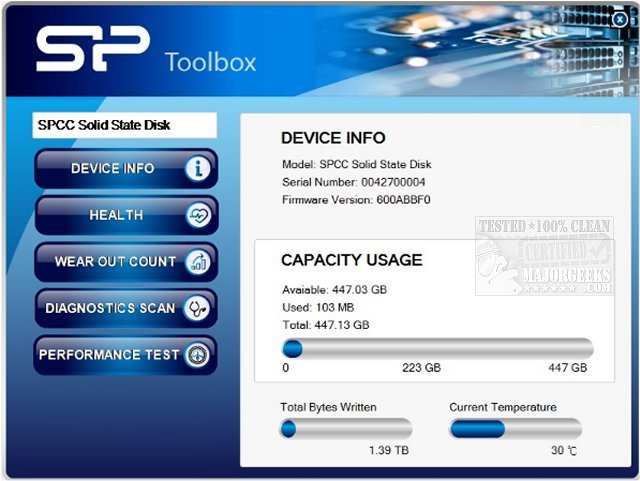Open the HEALTH section

pyautogui.click(x=127, y=215)
